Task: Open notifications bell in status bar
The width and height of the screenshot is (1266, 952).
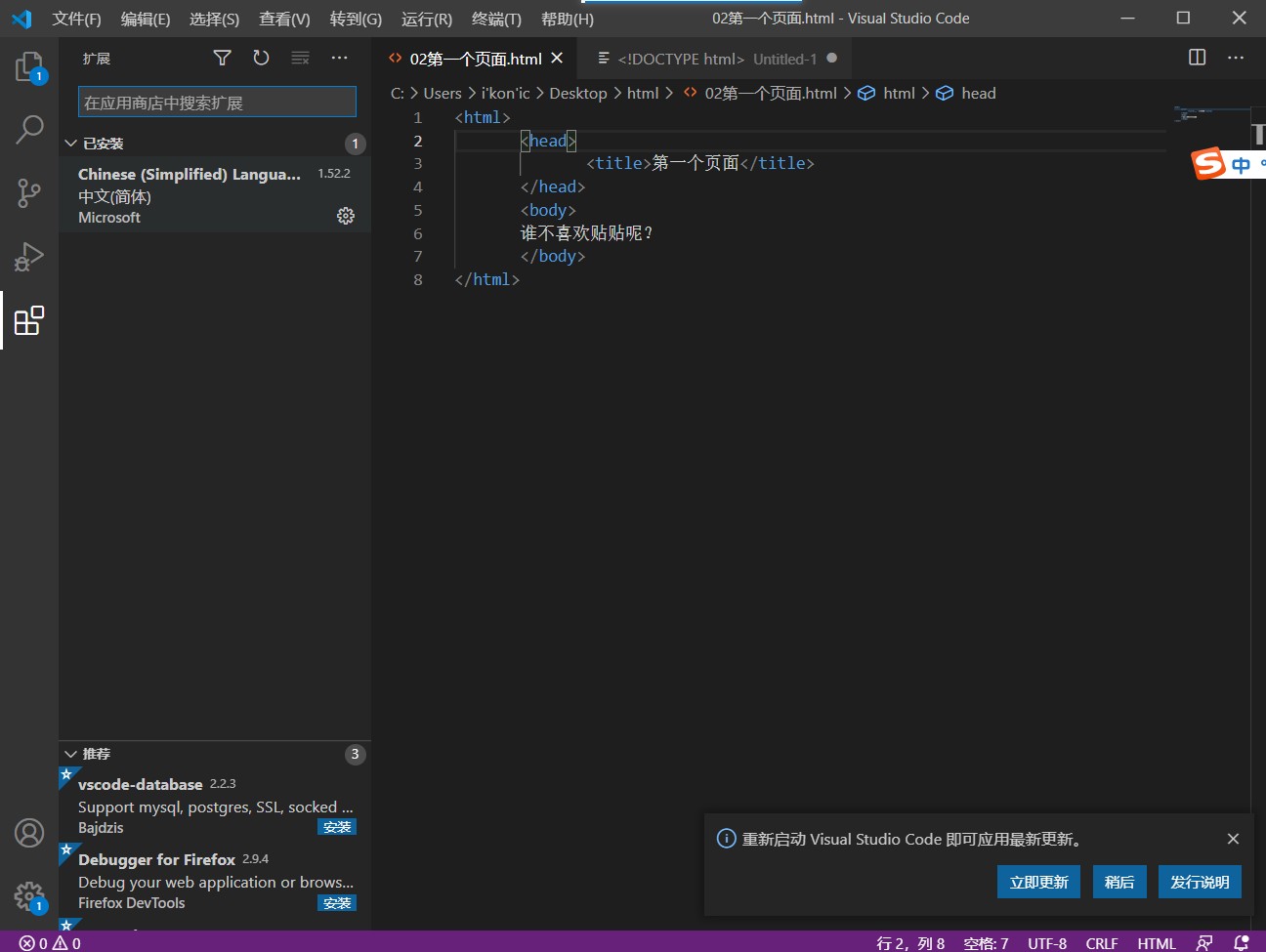Action: click(1242, 943)
